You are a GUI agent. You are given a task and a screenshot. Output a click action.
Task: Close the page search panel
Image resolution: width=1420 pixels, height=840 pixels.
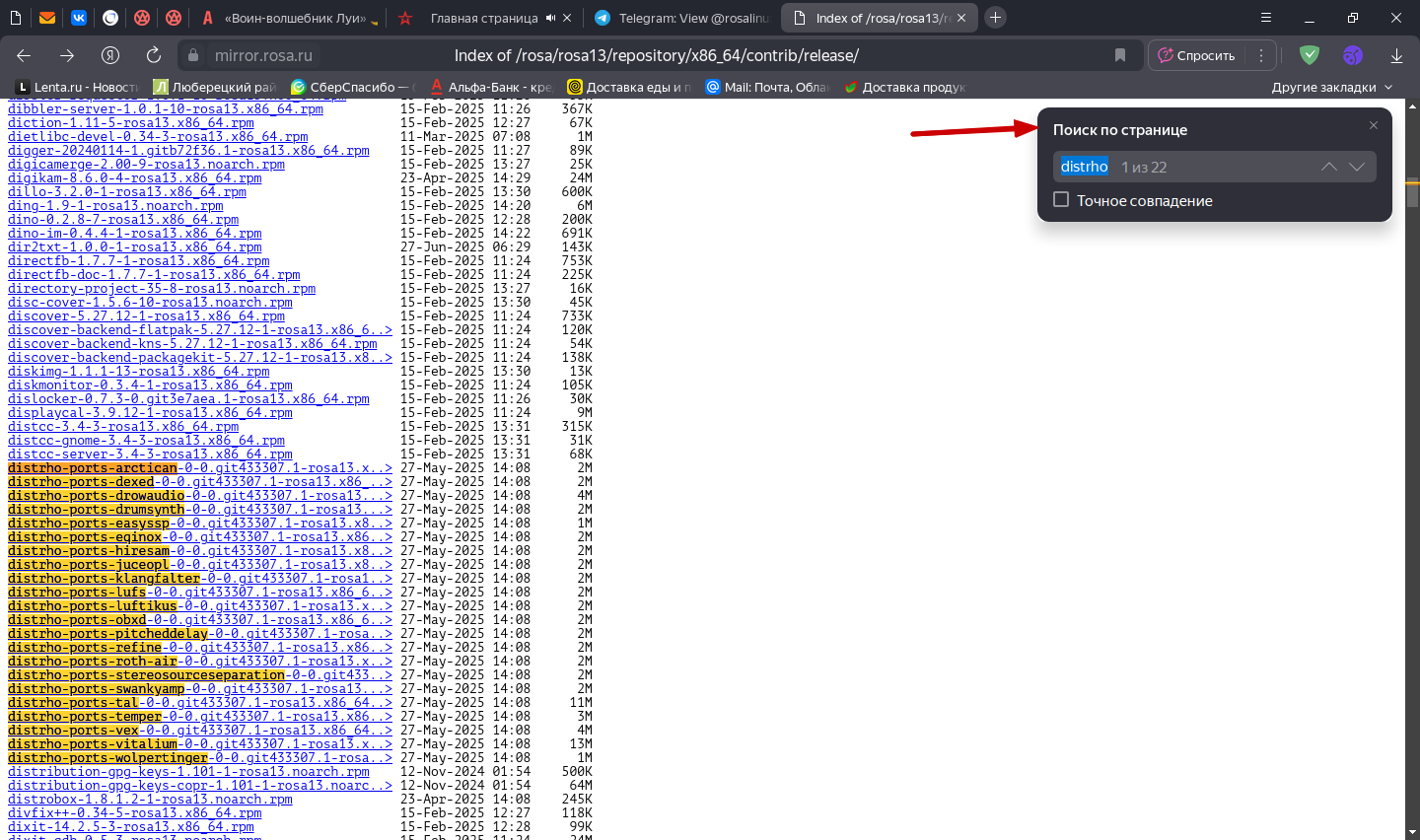pyautogui.click(x=1374, y=125)
